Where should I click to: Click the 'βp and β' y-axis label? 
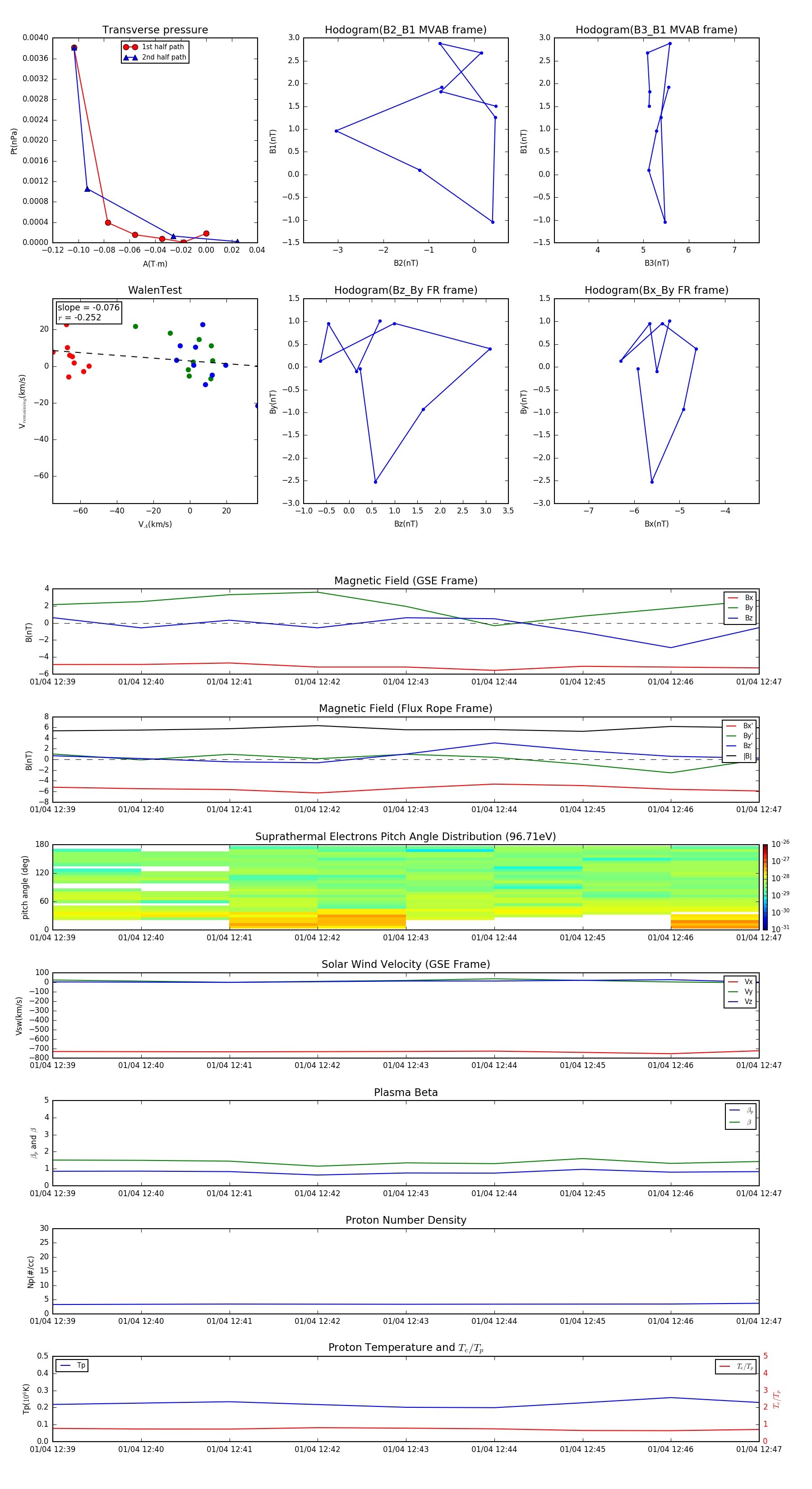coord(33,1143)
